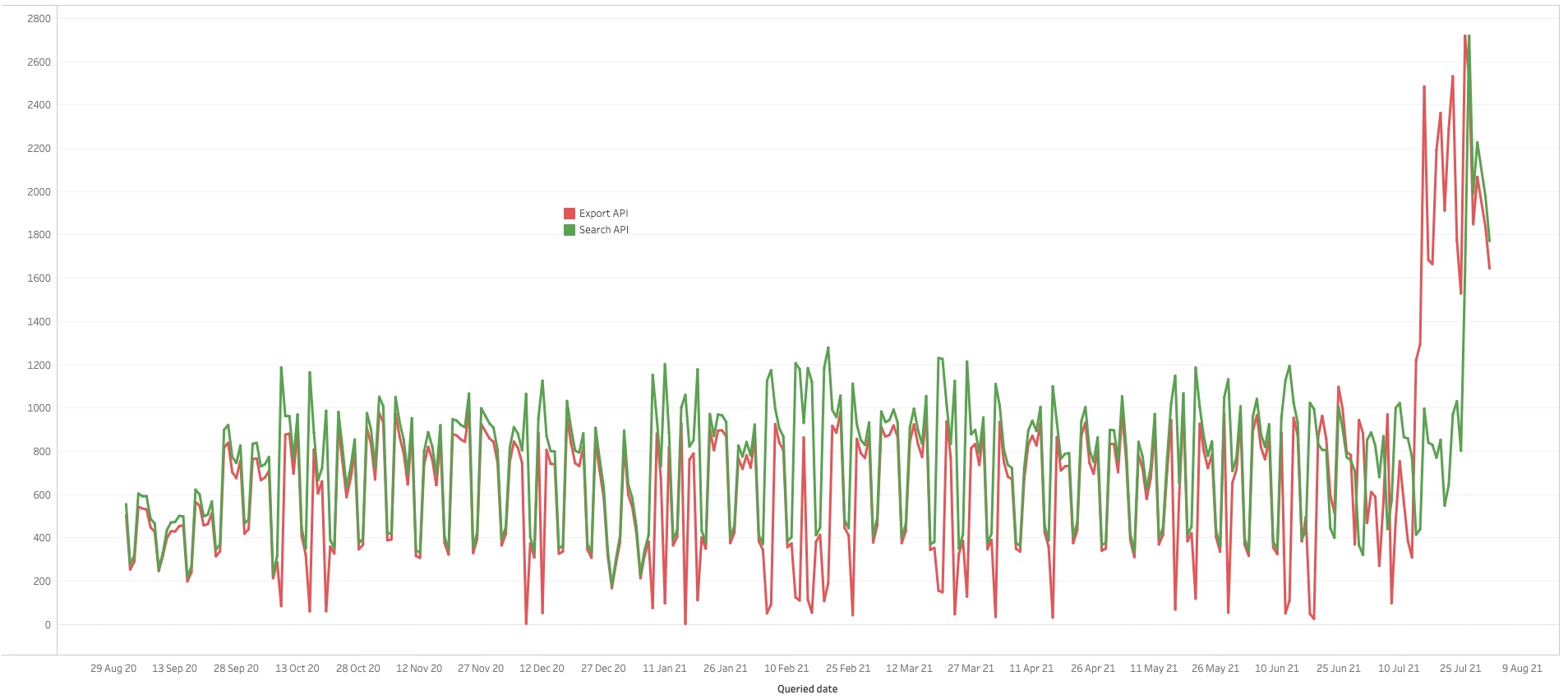The height and width of the screenshot is (699, 1568).
Task: Click the 25 Jul 21 date label
Action: point(1460,669)
